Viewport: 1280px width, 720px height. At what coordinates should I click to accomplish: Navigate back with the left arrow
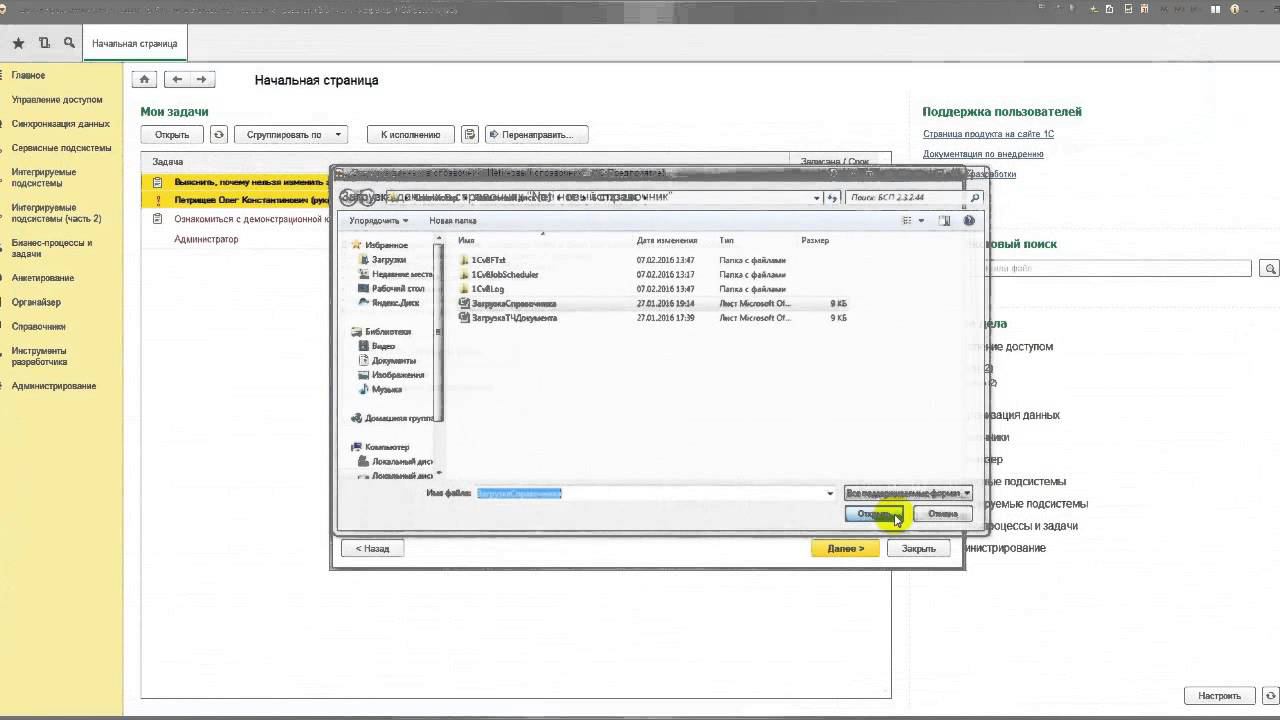pyautogui.click(x=177, y=80)
